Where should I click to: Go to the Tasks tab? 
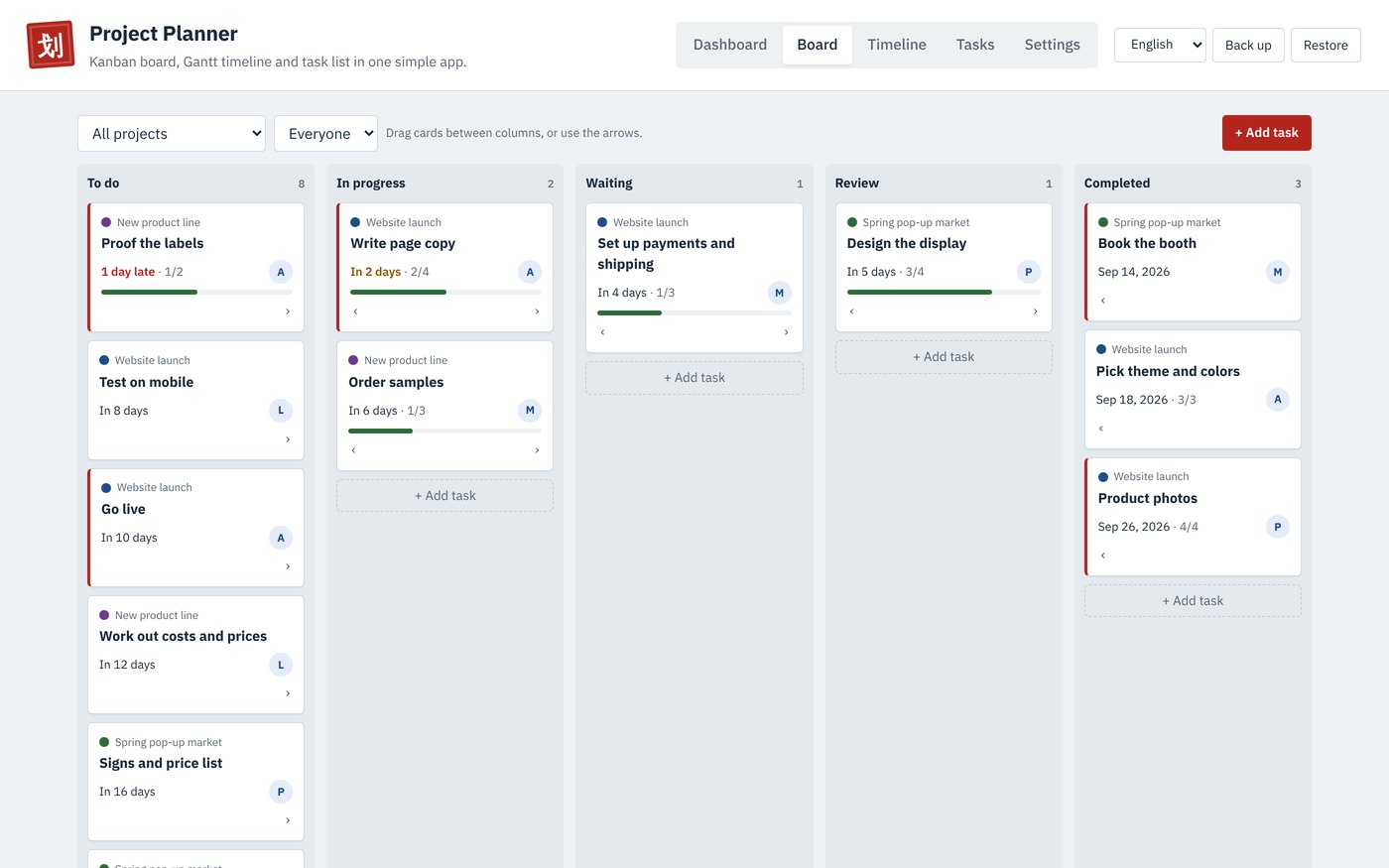point(975,45)
